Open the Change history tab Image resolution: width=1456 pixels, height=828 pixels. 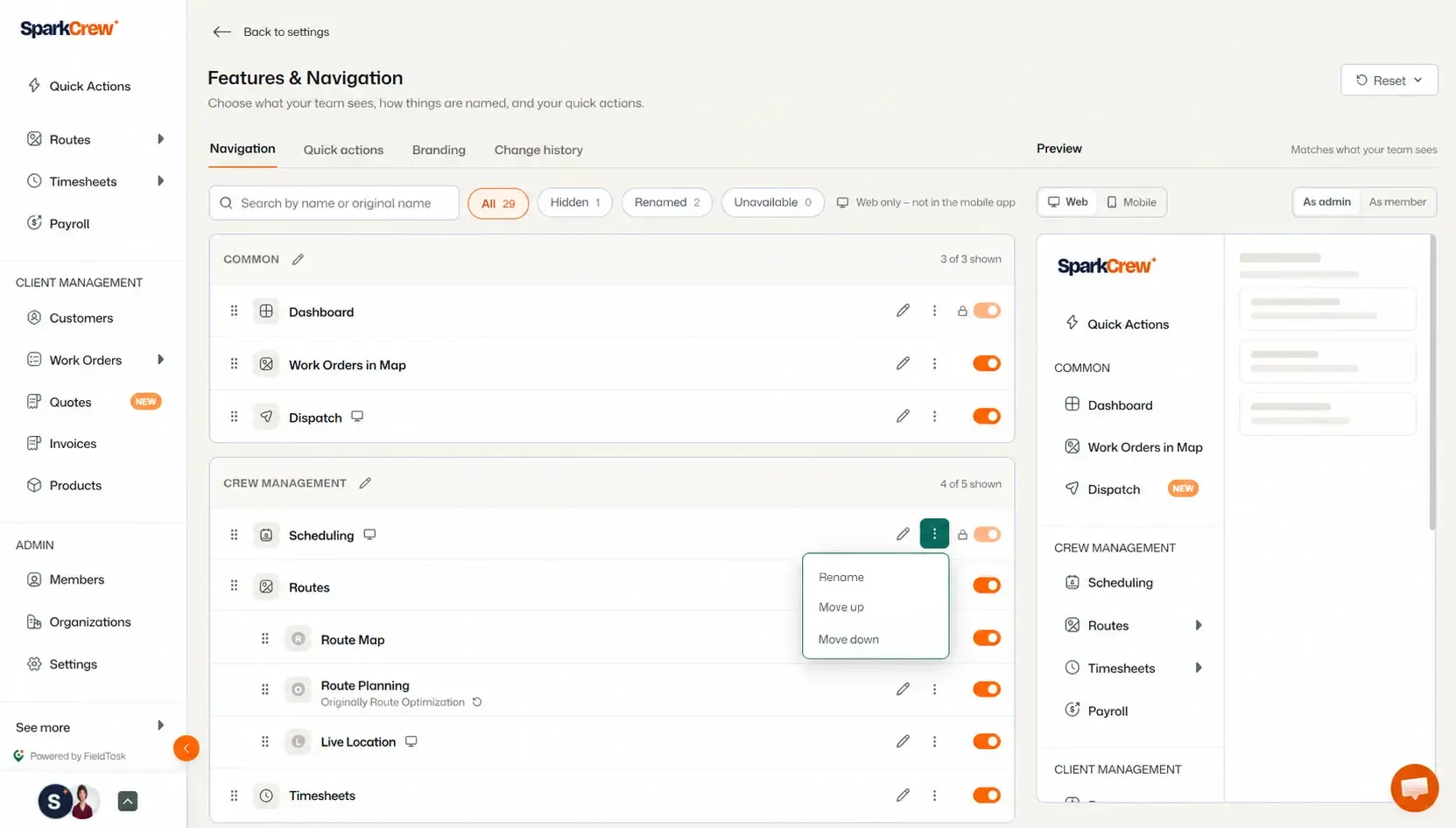click(x=538, y=150)
